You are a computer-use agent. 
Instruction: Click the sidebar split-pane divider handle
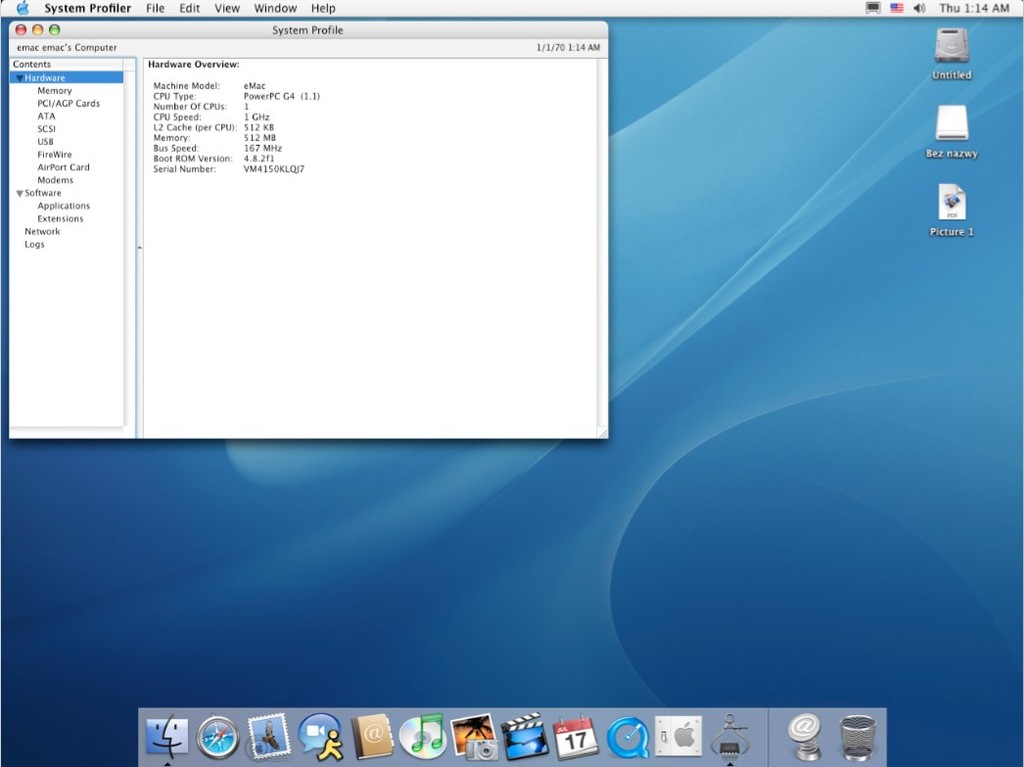click(x=139, y=248)
